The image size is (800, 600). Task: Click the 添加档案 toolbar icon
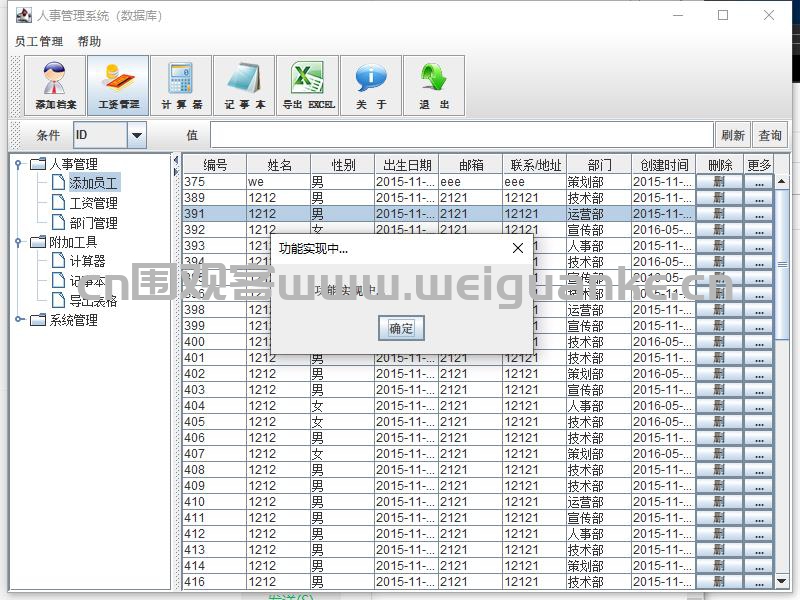[55, 85]
